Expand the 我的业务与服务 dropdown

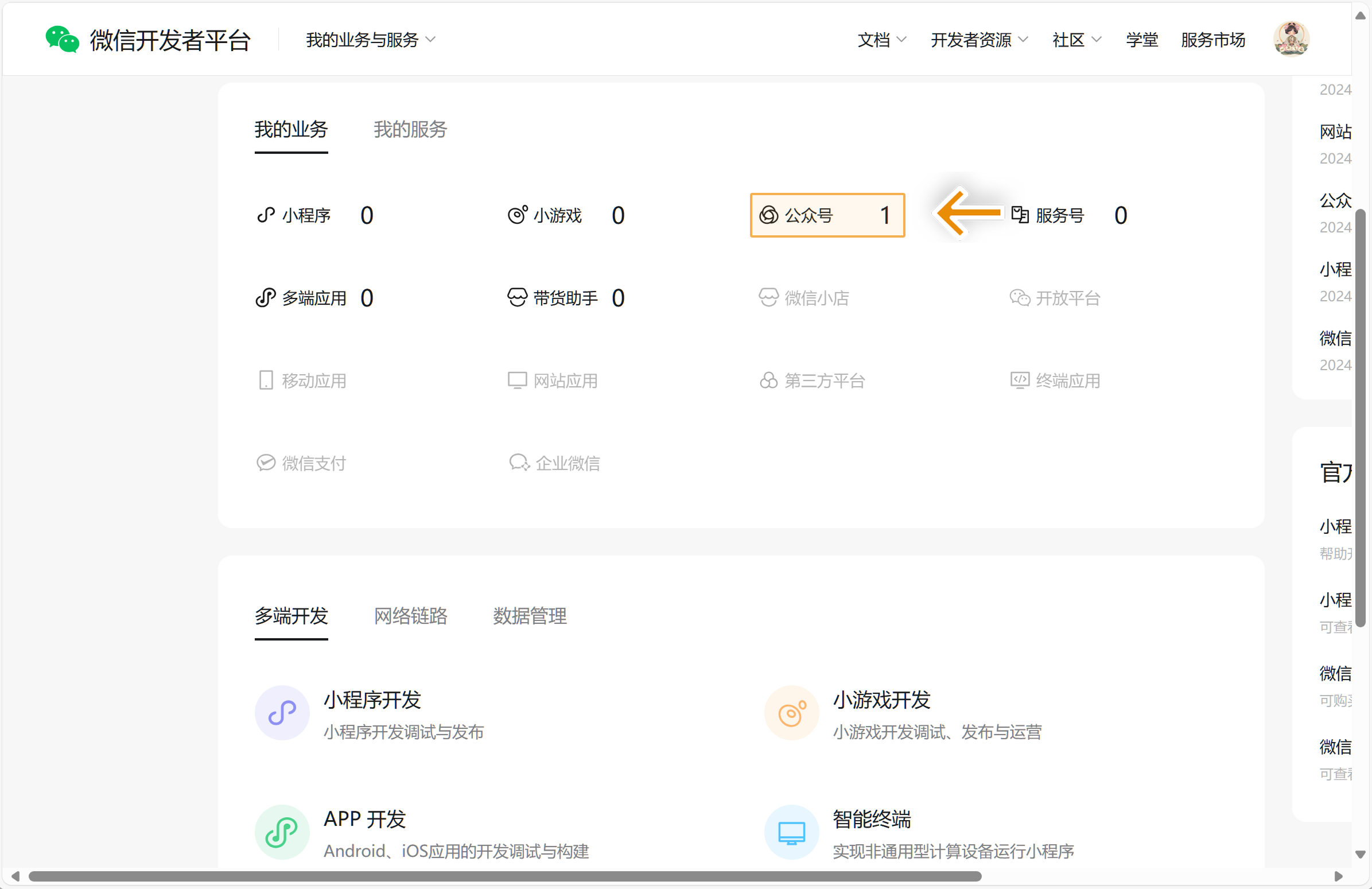point(371,40)
